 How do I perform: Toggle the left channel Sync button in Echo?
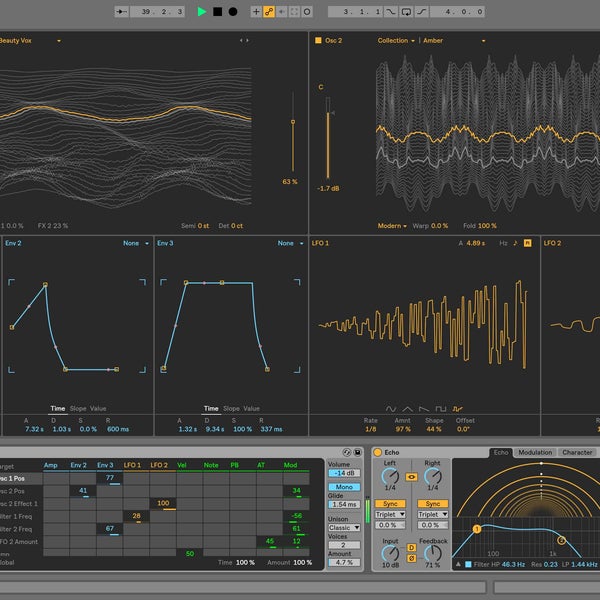[x=390, y=503]
